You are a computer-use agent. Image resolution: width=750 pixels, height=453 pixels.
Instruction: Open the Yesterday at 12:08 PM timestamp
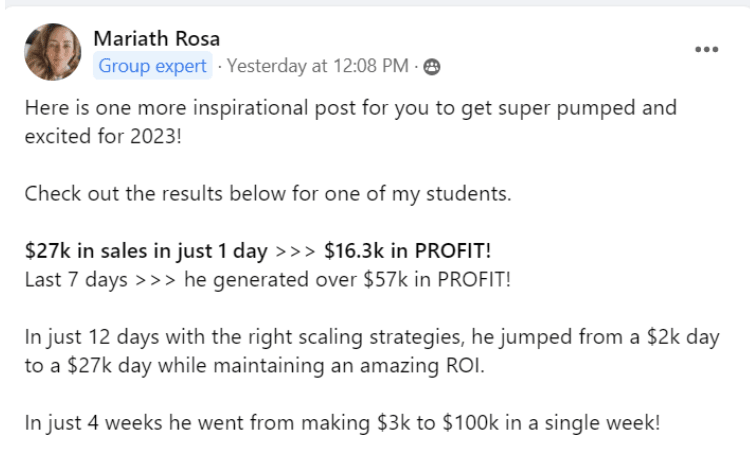click(x=318, y=67)
